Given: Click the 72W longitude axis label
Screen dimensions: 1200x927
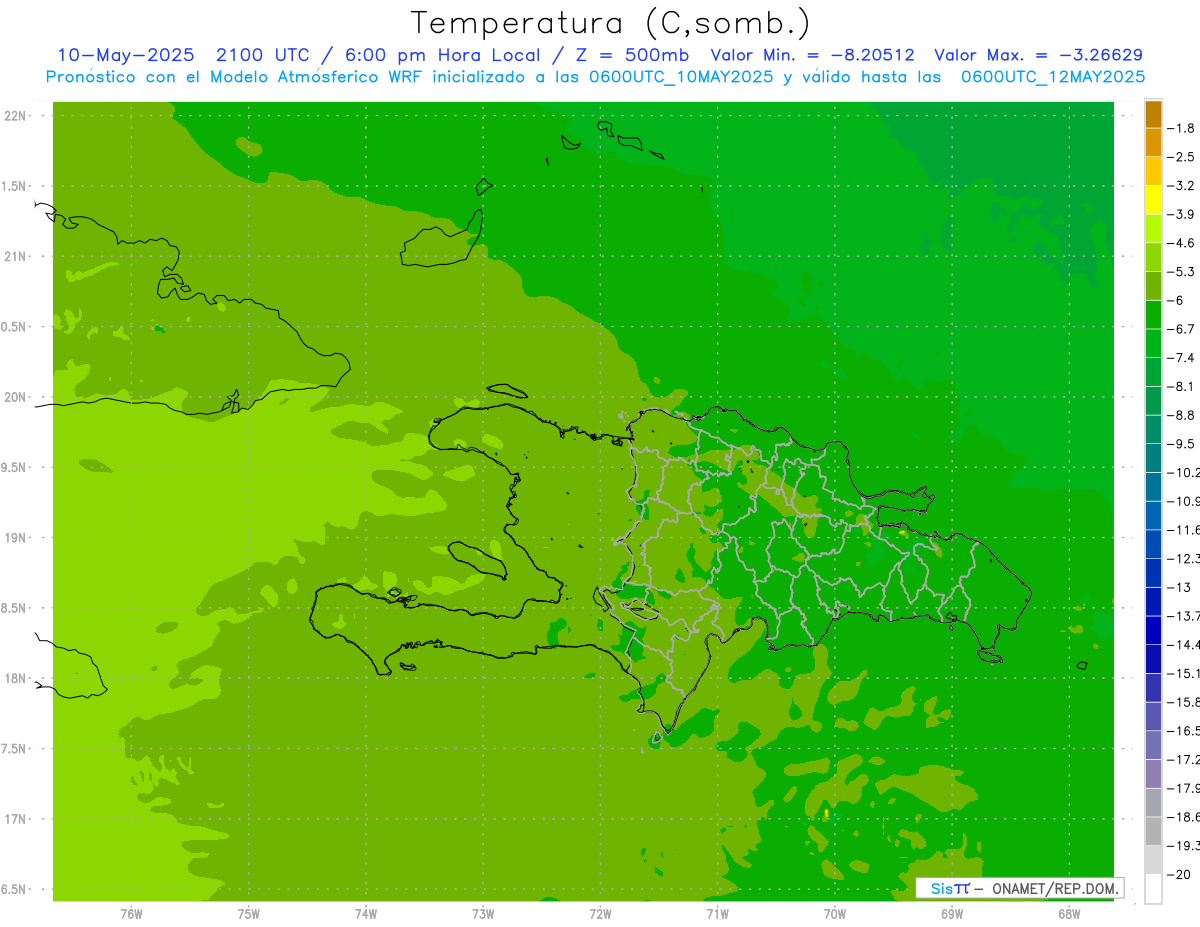Looking at the screenshot, I should pyautogui.click(x=600, y=913).
